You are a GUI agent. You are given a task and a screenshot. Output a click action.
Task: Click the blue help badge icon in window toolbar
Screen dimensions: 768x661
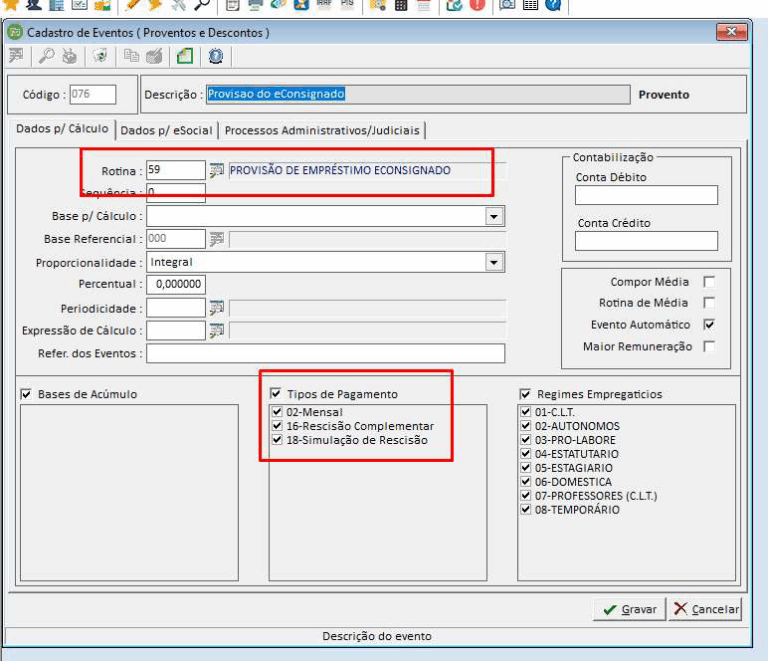point(215,57)
